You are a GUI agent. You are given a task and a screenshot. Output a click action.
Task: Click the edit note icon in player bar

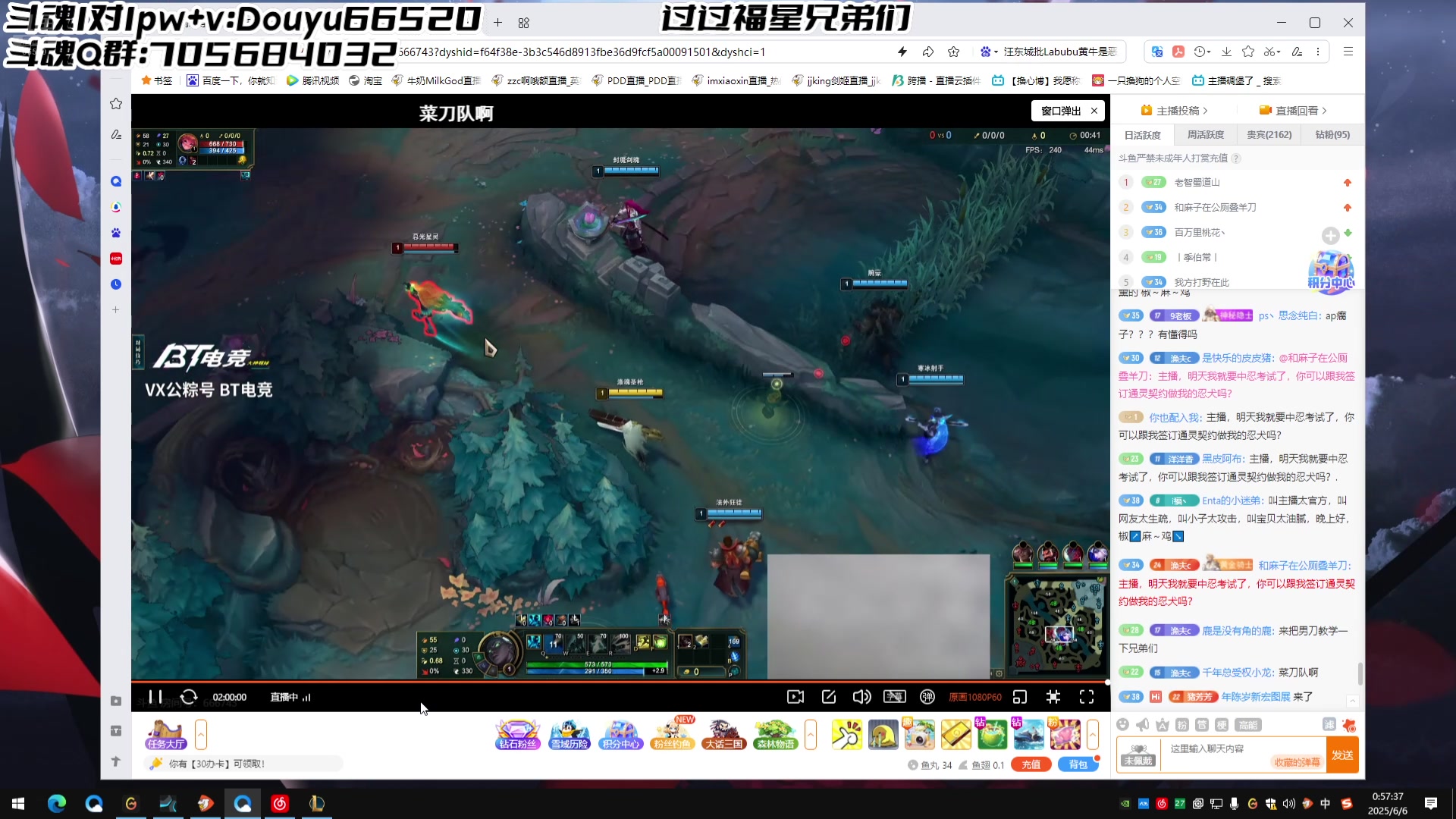(x=829, y=697)
